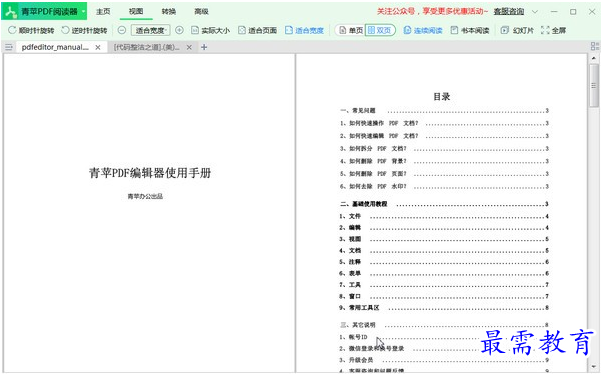Screen dimensions: 602x374
Task: Rotate the page counterclockwise (逆时针旋转)
Action: 84,30
